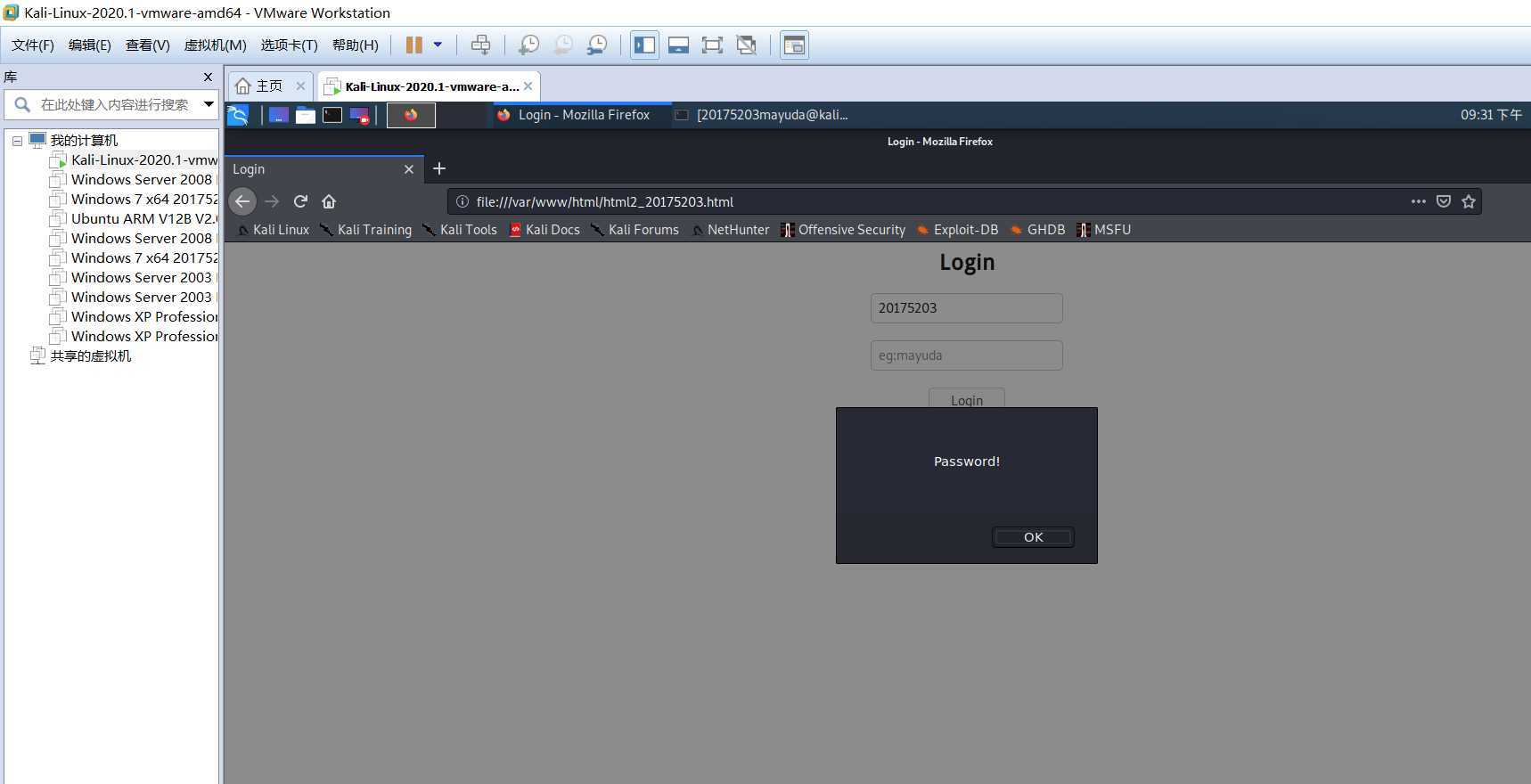Open the Kali Docs bookmark
Screen dimensions: 1531x784
[x=544, y=230]
